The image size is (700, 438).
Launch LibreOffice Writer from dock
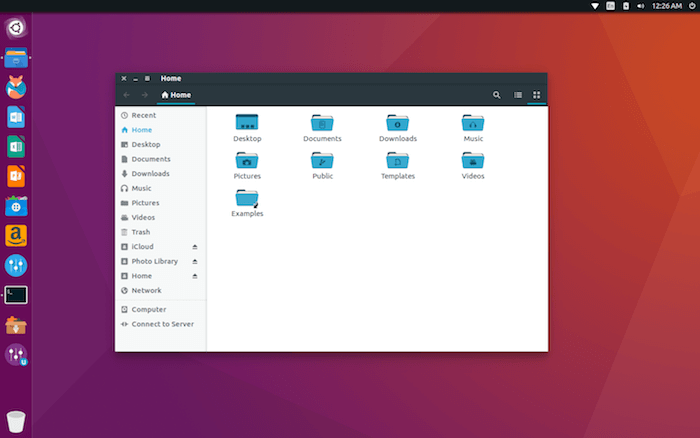coord(16,117)
